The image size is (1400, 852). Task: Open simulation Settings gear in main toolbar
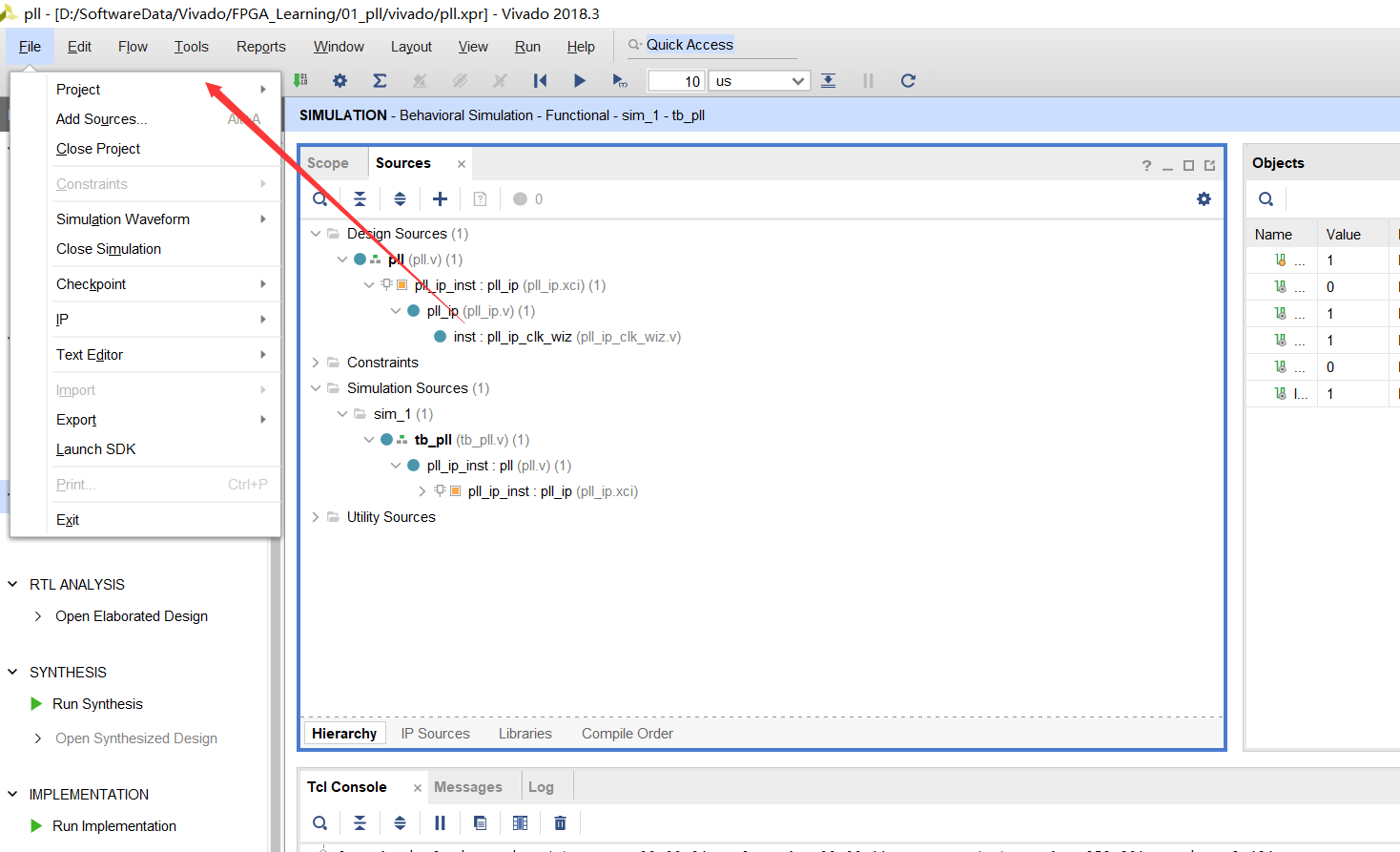tap(340, 81)
